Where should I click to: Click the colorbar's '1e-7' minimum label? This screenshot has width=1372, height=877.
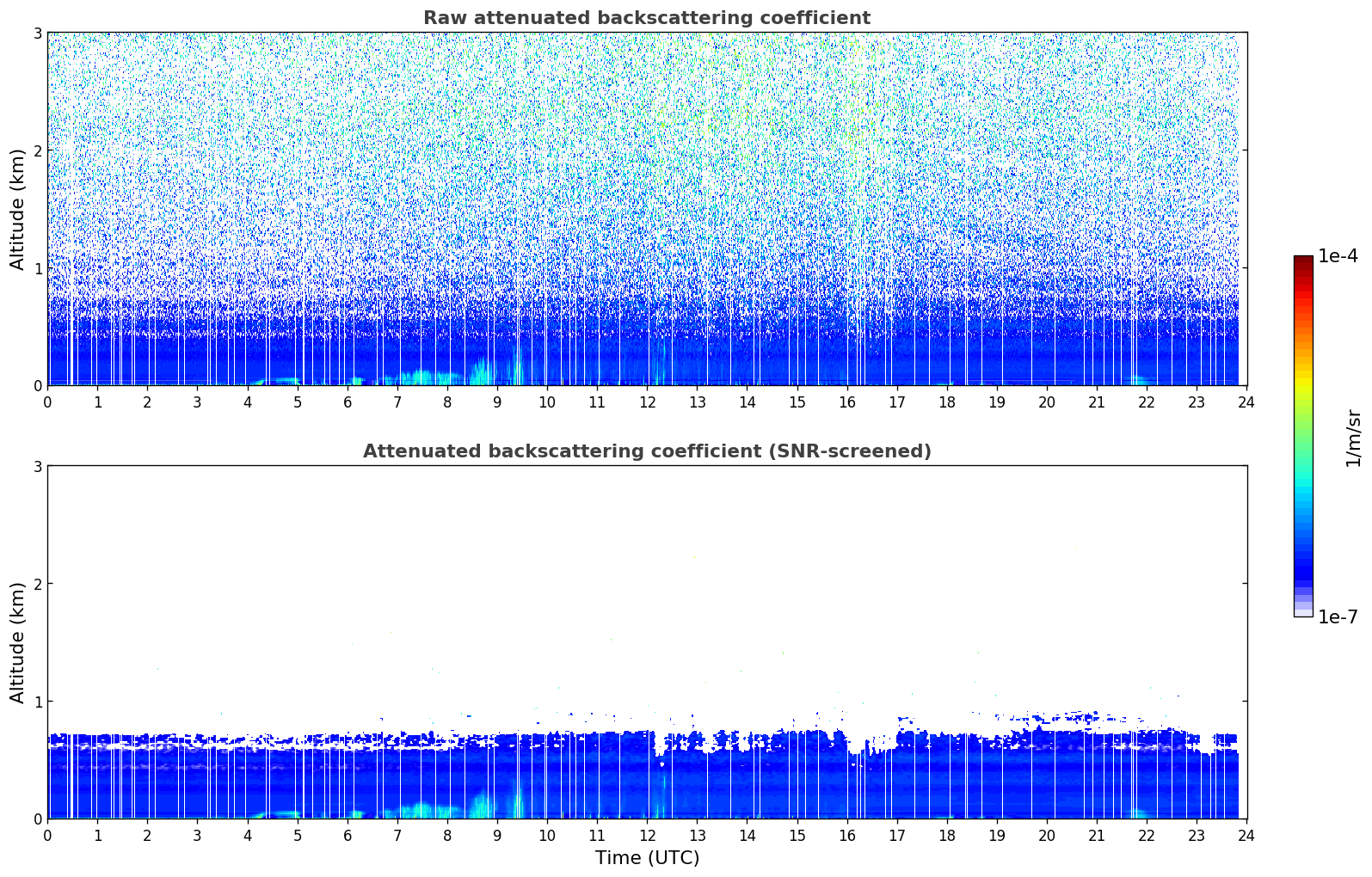pos(1338,616)
